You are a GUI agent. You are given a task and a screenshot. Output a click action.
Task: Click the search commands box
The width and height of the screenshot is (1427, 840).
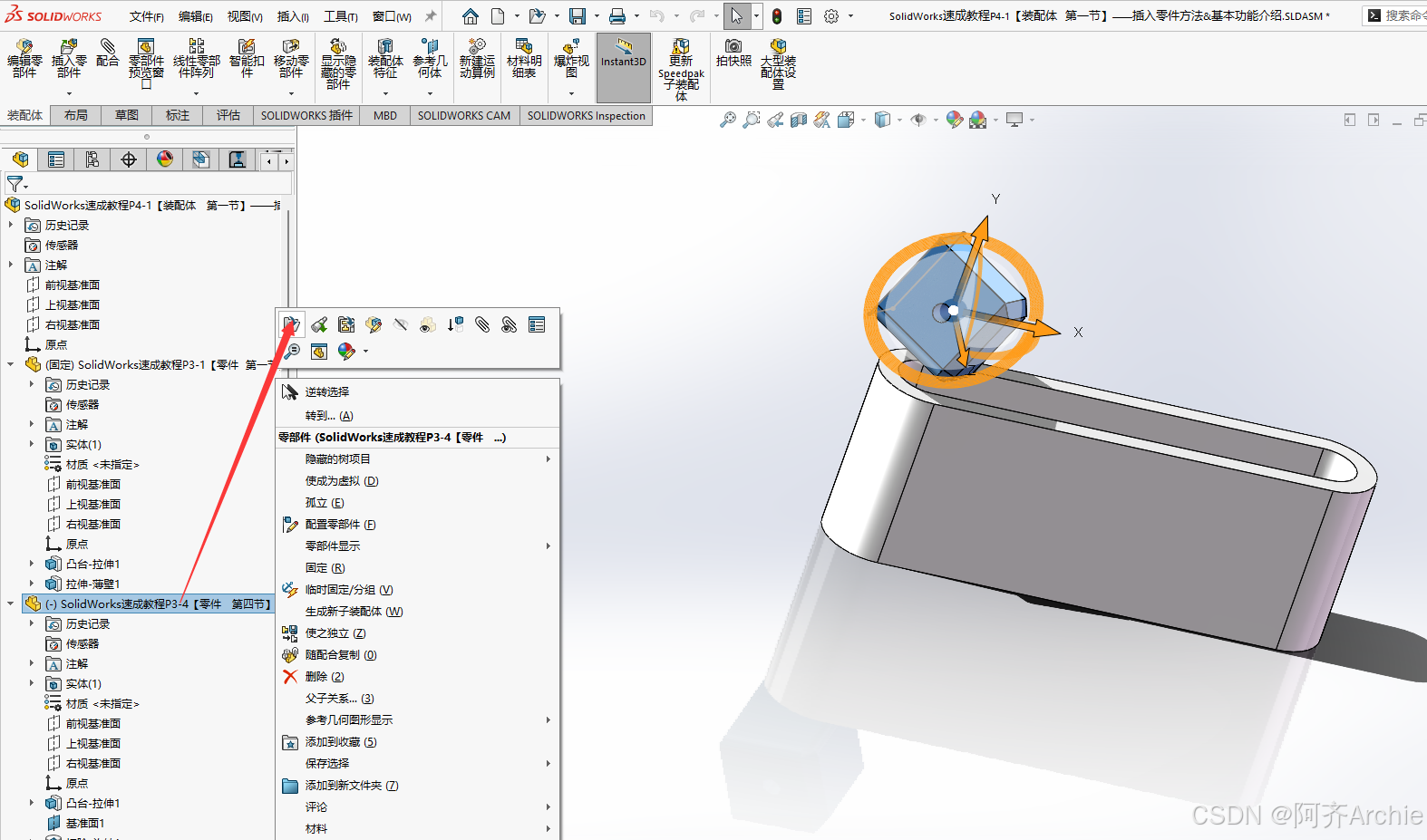coord(1394,15)
